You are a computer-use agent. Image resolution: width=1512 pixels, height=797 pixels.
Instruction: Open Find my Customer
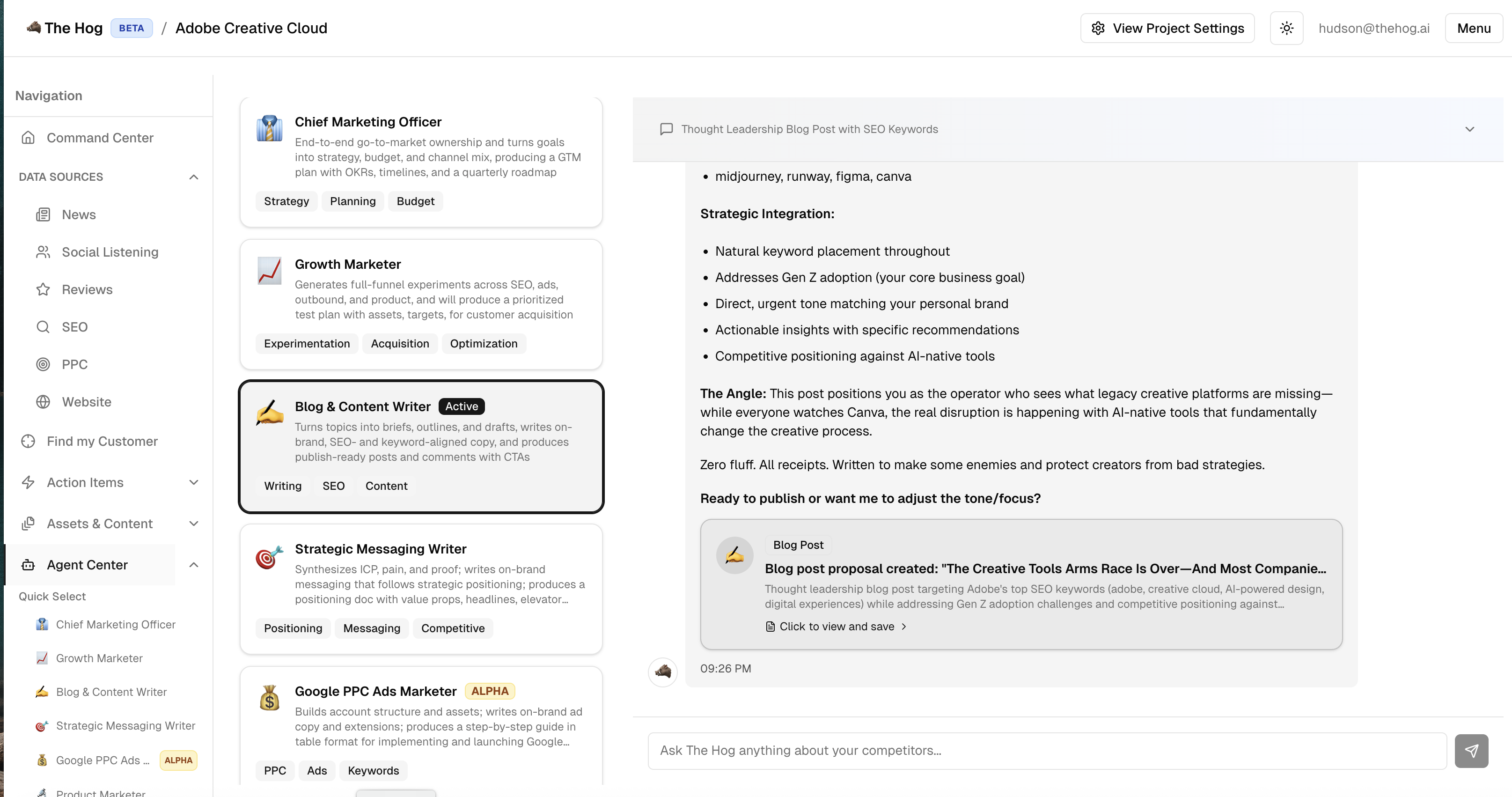tap(102, 441)
